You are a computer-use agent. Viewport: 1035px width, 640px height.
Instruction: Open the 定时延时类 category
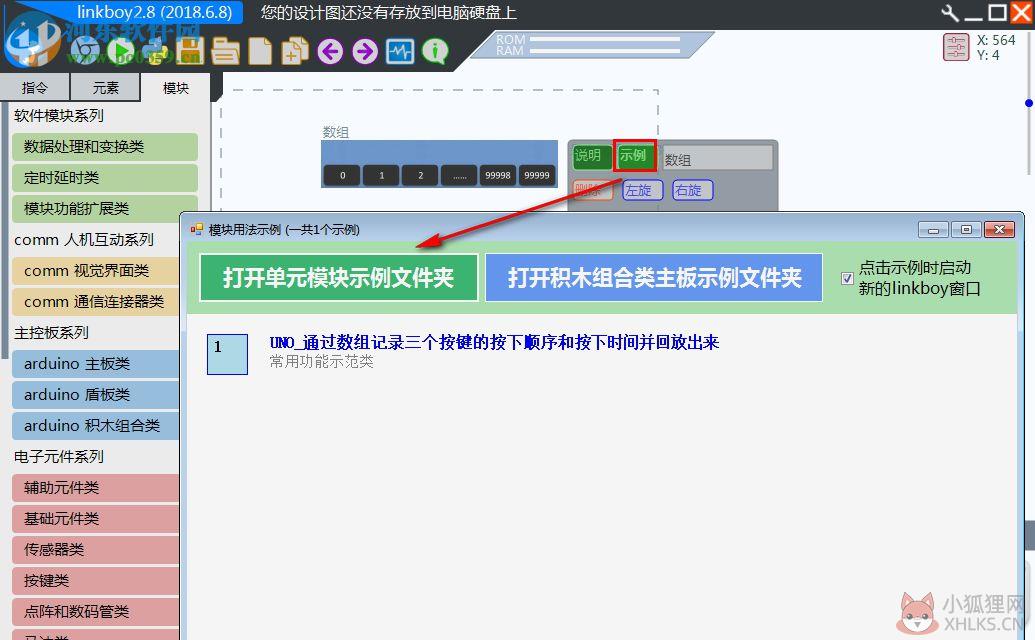click(104, 177)
